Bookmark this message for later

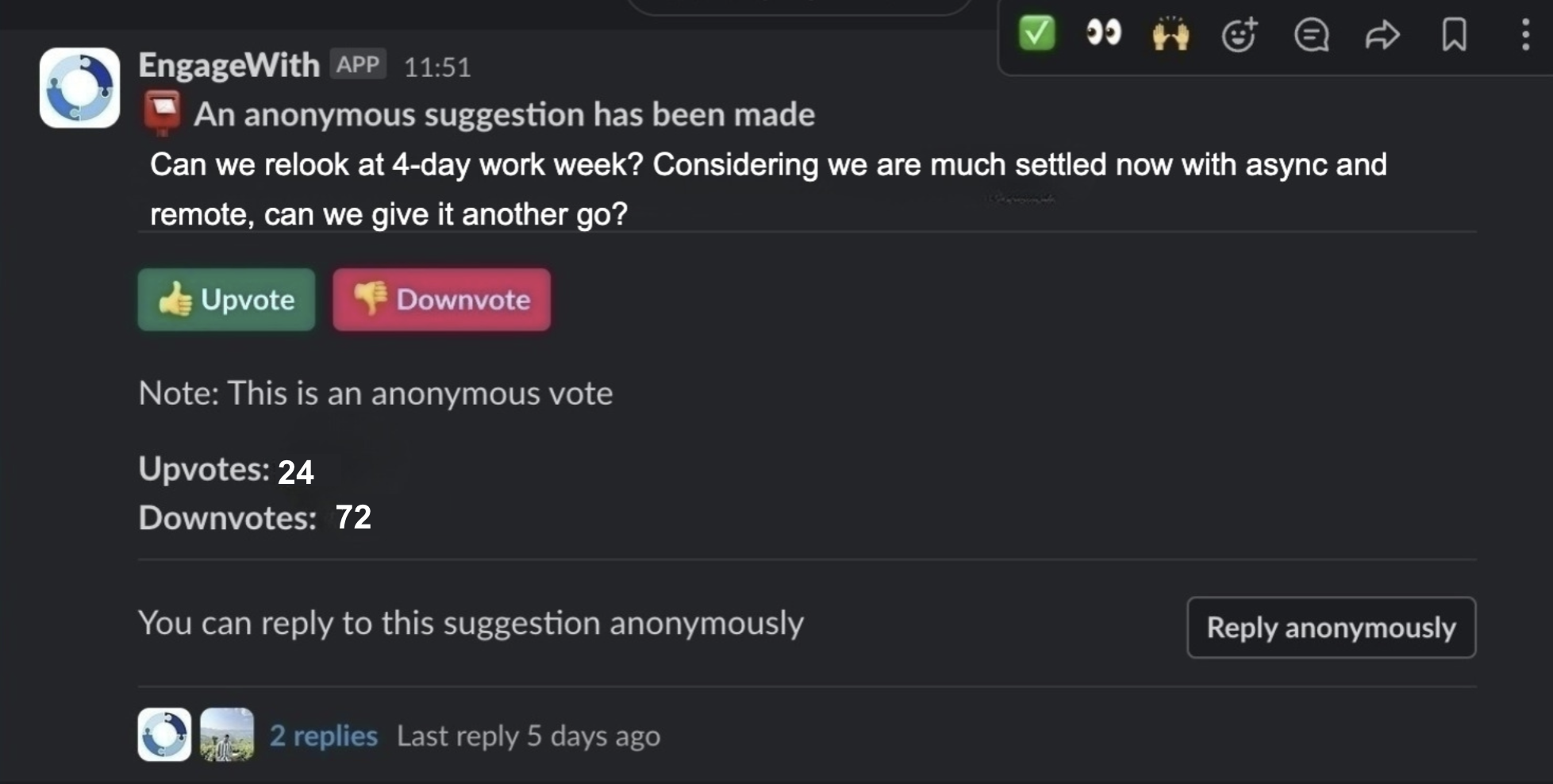pos(1454,34)
